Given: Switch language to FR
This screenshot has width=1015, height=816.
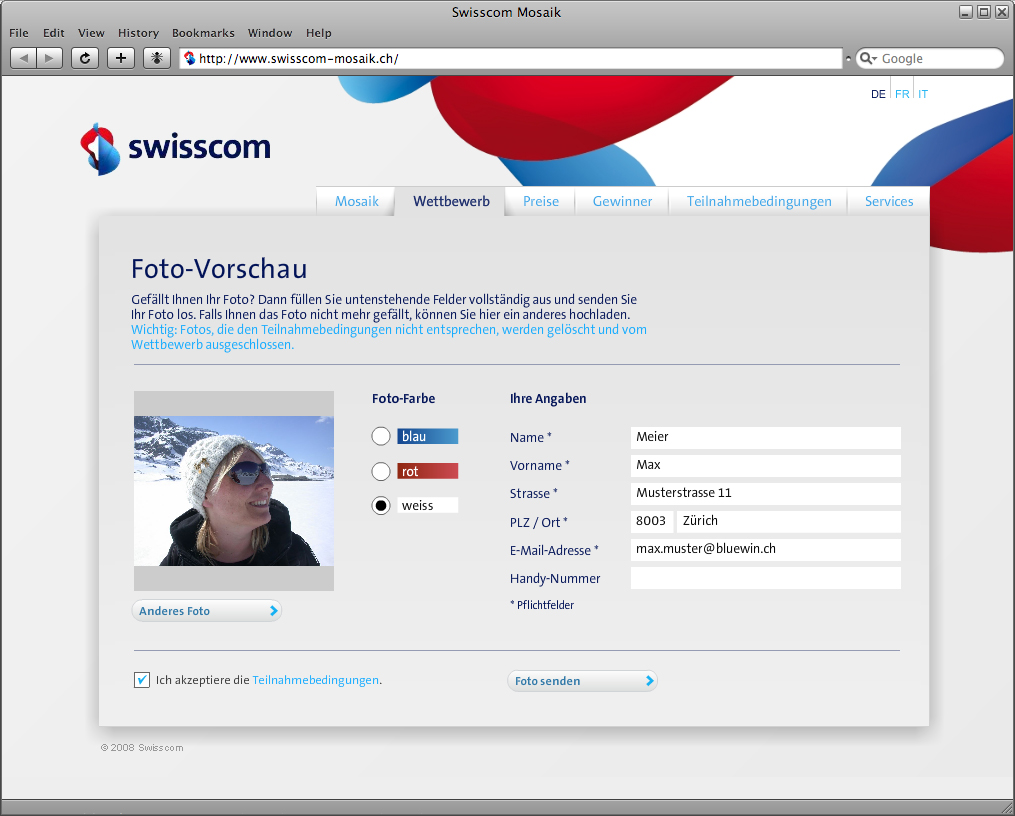Looking at the screenshot, I should [902, 94].
